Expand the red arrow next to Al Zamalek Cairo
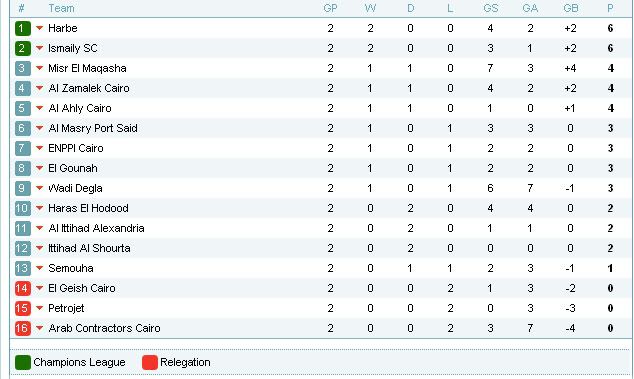The width and height of the screenshot is (634, 379). pyautogui.click(x=39, y=88)
